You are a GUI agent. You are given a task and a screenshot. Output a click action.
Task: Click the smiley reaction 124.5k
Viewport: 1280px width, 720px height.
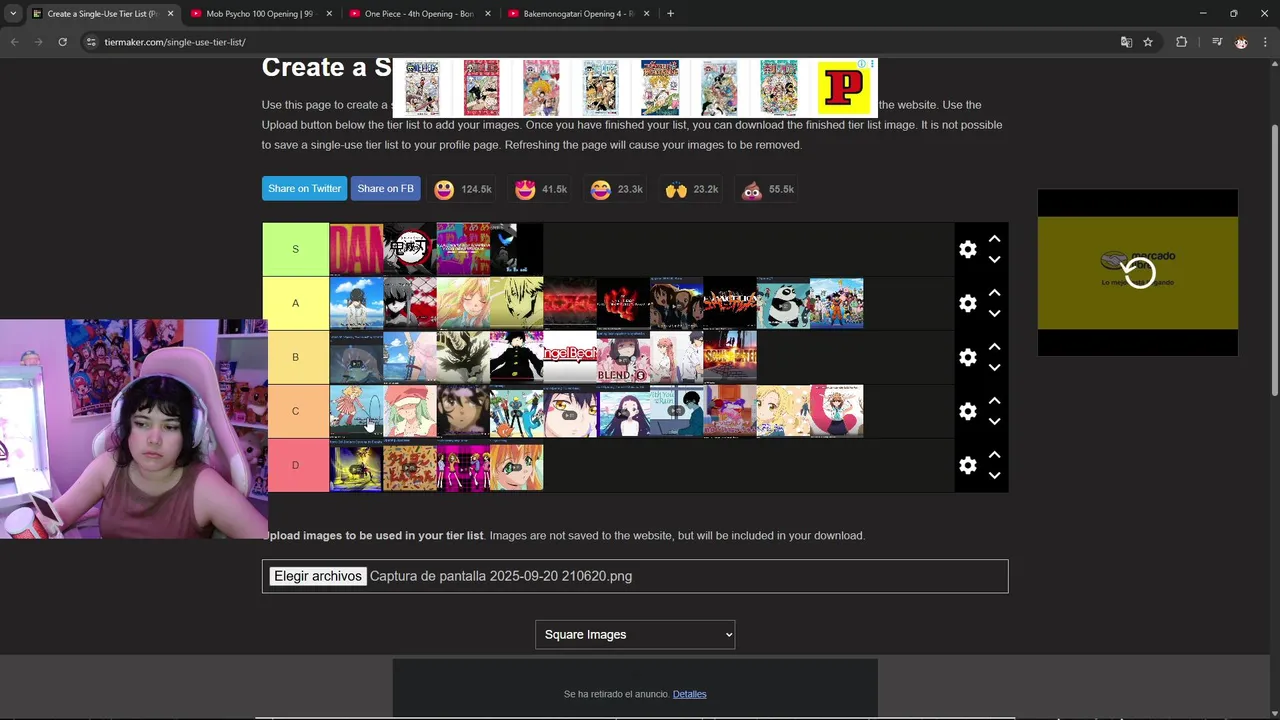[463, 189]
